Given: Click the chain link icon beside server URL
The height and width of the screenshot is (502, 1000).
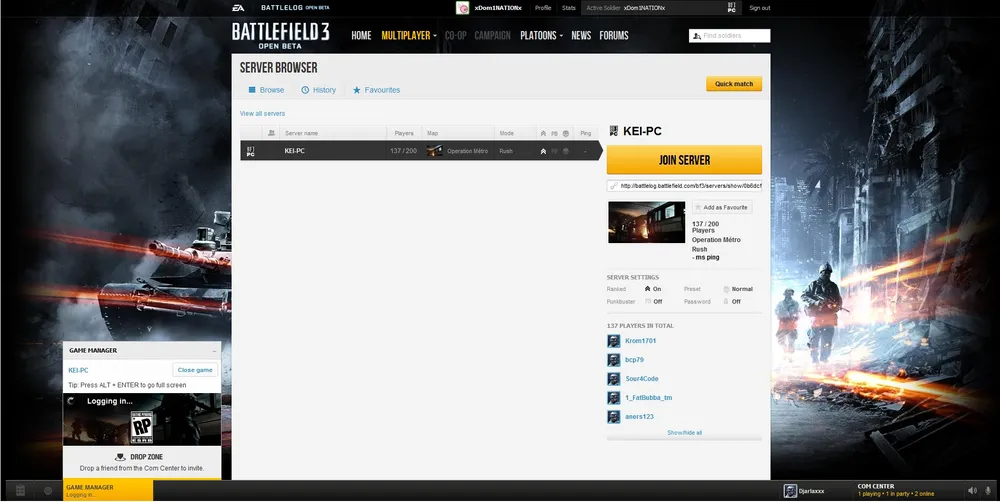Looking at the screenshot, I should pyautogui.click(x=614, y=186).
